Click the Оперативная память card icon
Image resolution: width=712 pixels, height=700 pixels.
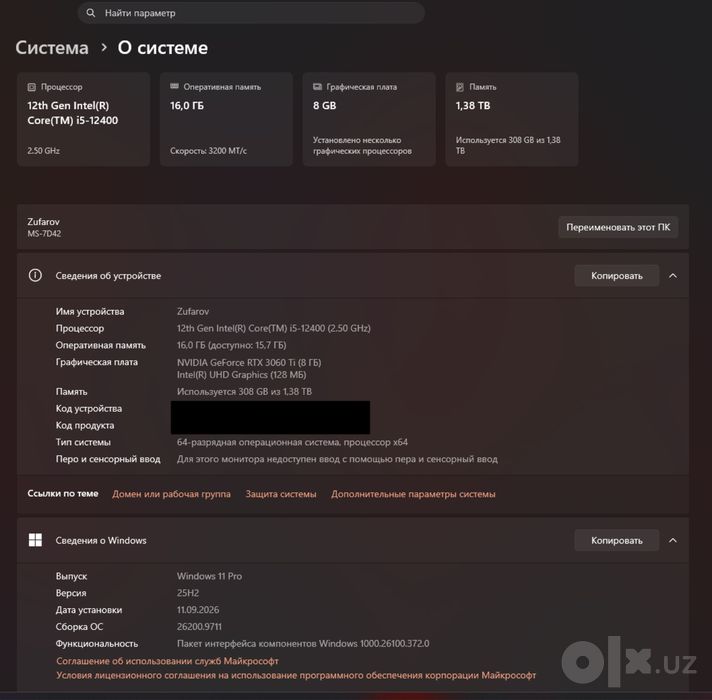(174, 86)
